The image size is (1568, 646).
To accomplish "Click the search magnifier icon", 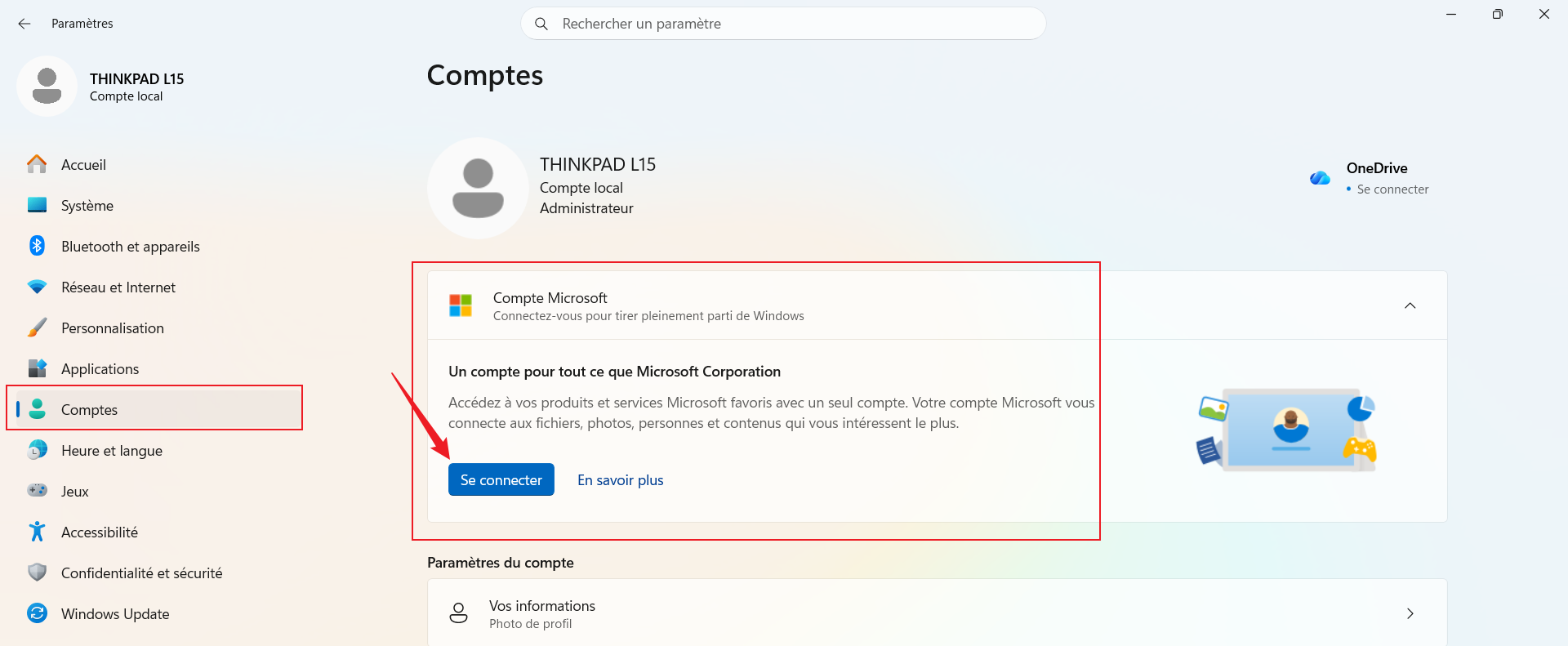I will click(x=541, y=24).
